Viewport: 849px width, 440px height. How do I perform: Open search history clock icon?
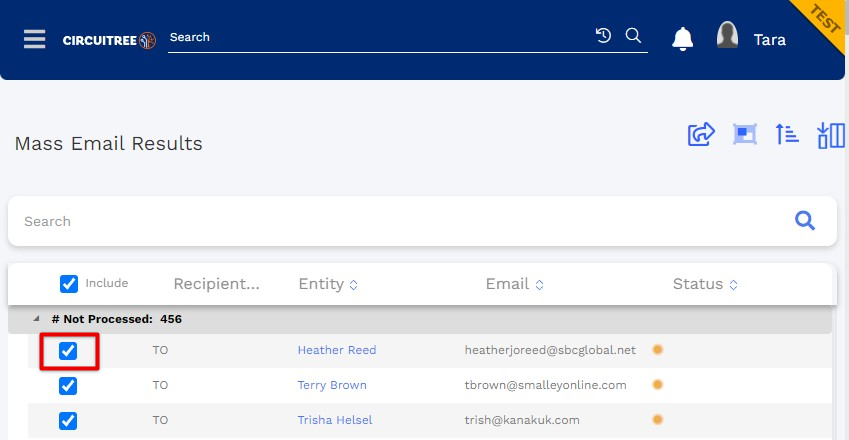click(x=603, y=36)
